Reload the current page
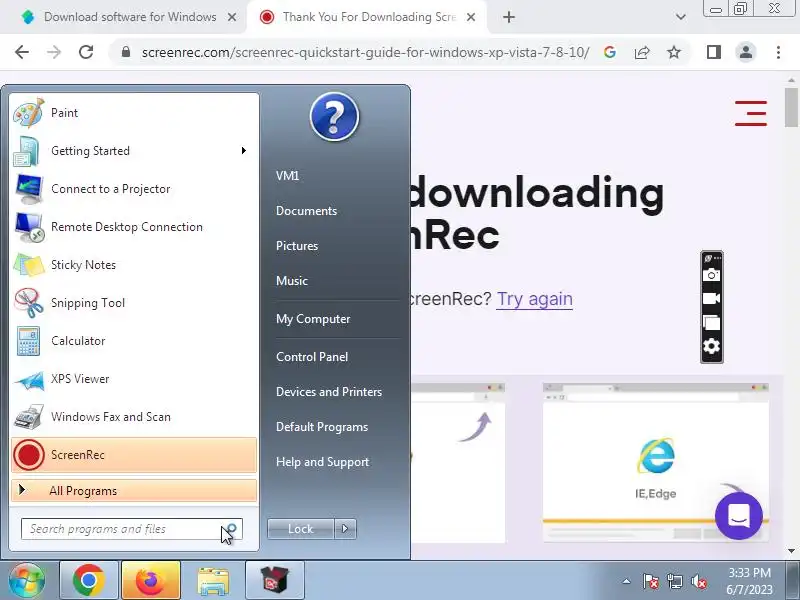 click(86, 52)
